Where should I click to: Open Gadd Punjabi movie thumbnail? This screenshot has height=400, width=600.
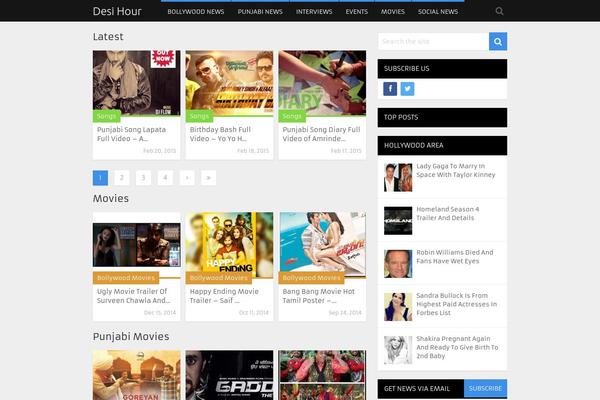(229, 375)
